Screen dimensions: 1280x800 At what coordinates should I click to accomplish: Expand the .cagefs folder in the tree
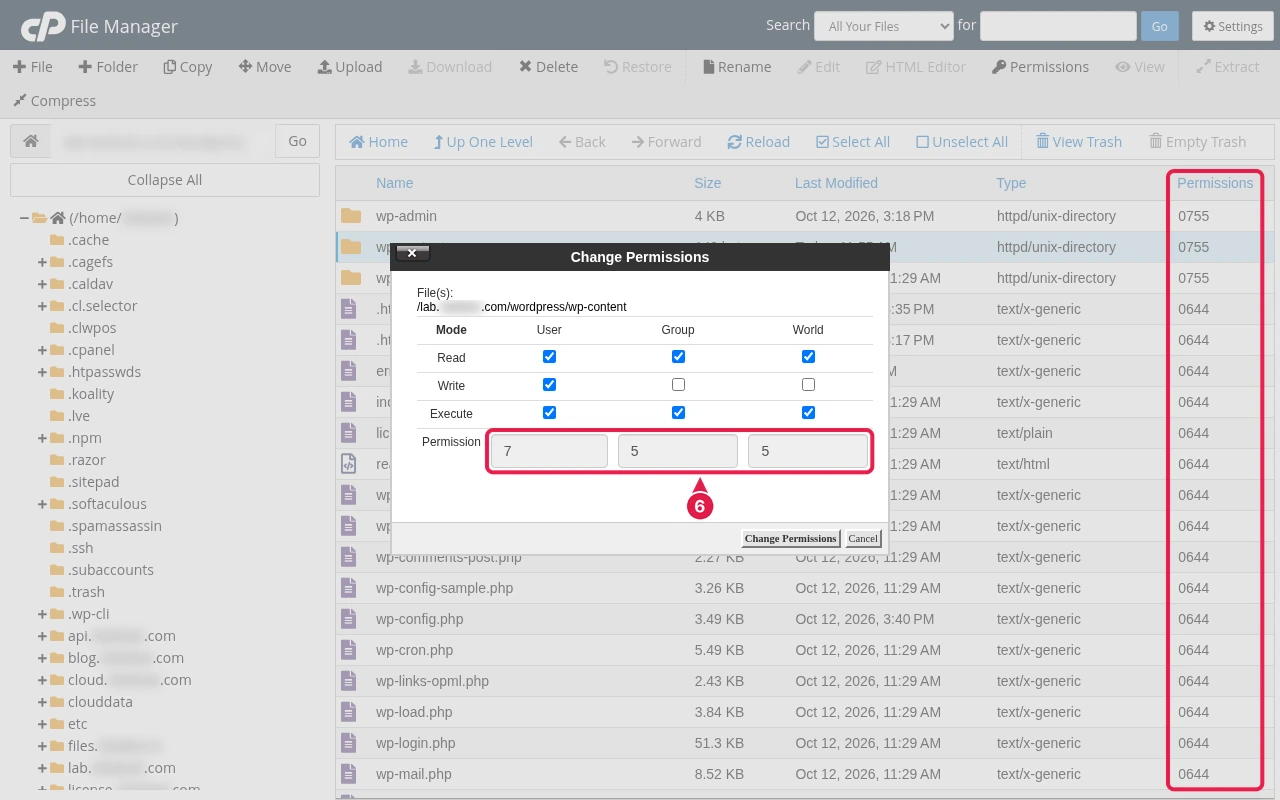pyautogui.click(x=42, y=262)
